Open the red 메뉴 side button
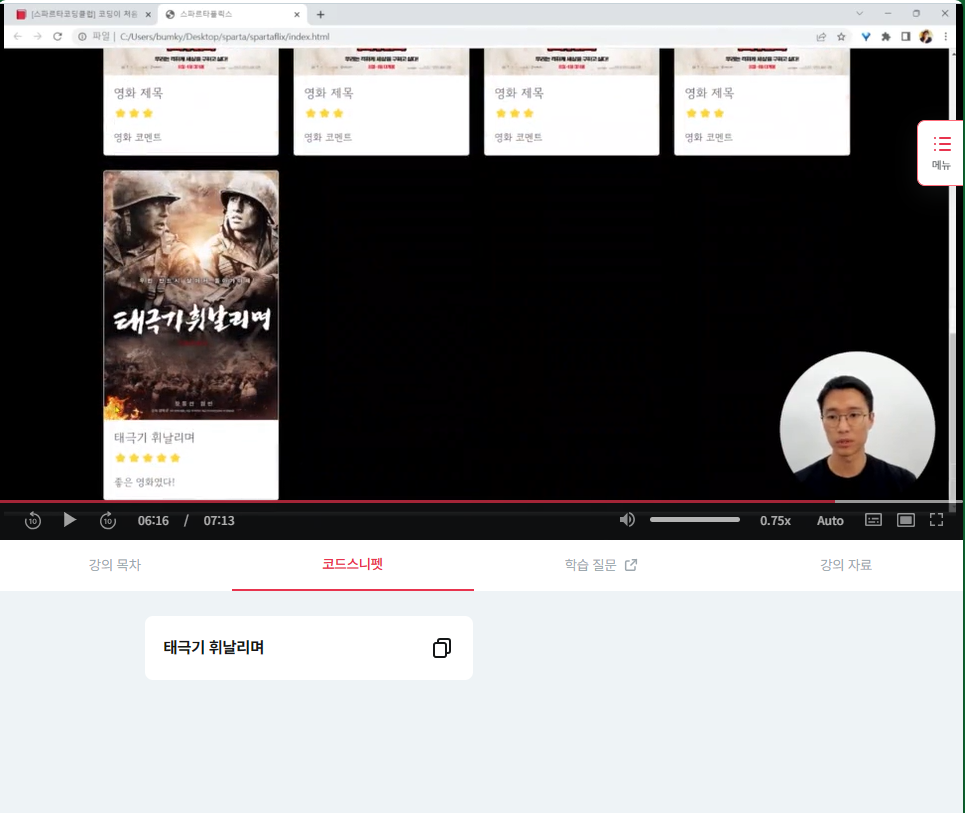Image resolution: width=965 pixels, height=813 pixels. click(941, 153)
